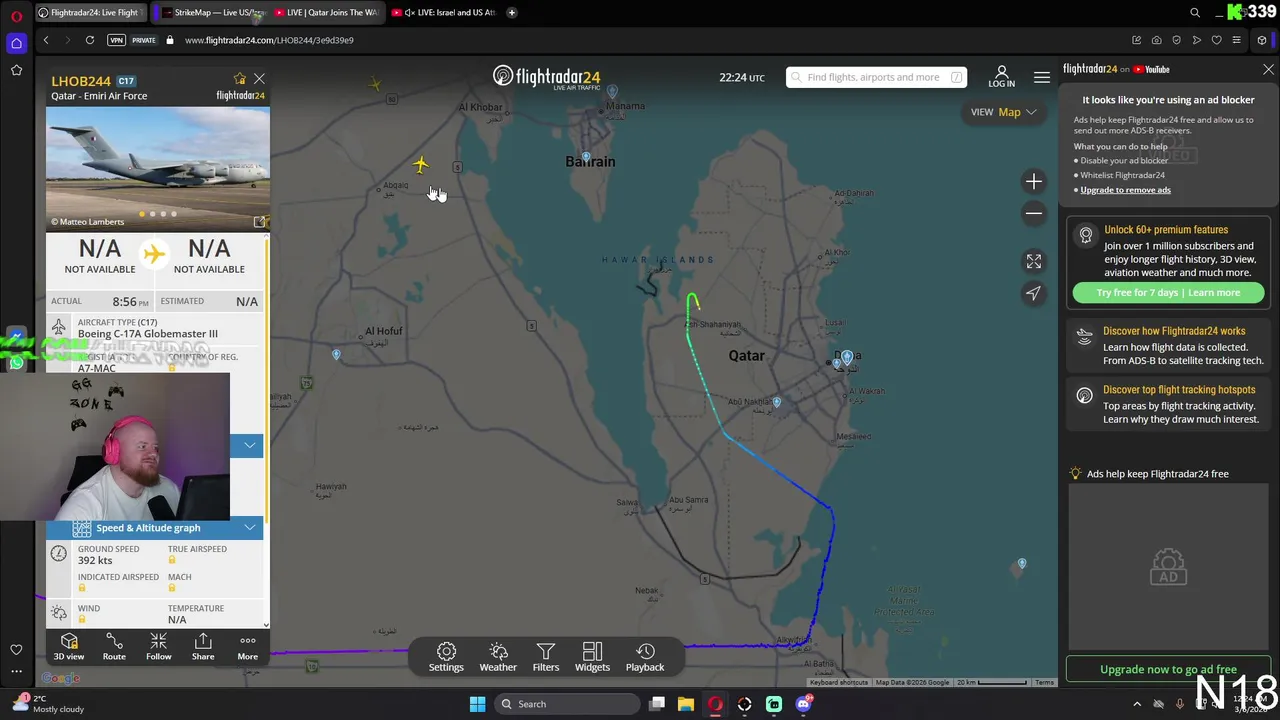The height and width of the screenshot is (720, 1280).
Task: Bookmark this flight with star-lock icon
Action: coord(240,79)
